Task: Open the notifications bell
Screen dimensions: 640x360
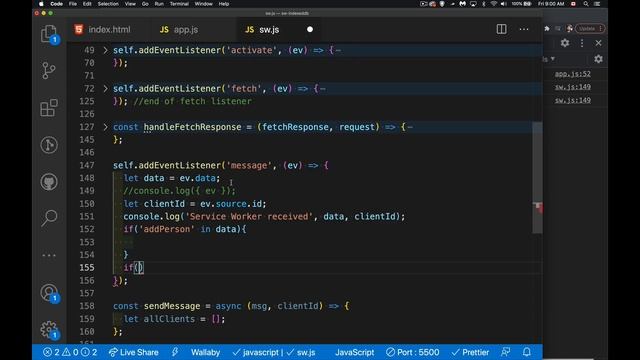Action: 527,352
